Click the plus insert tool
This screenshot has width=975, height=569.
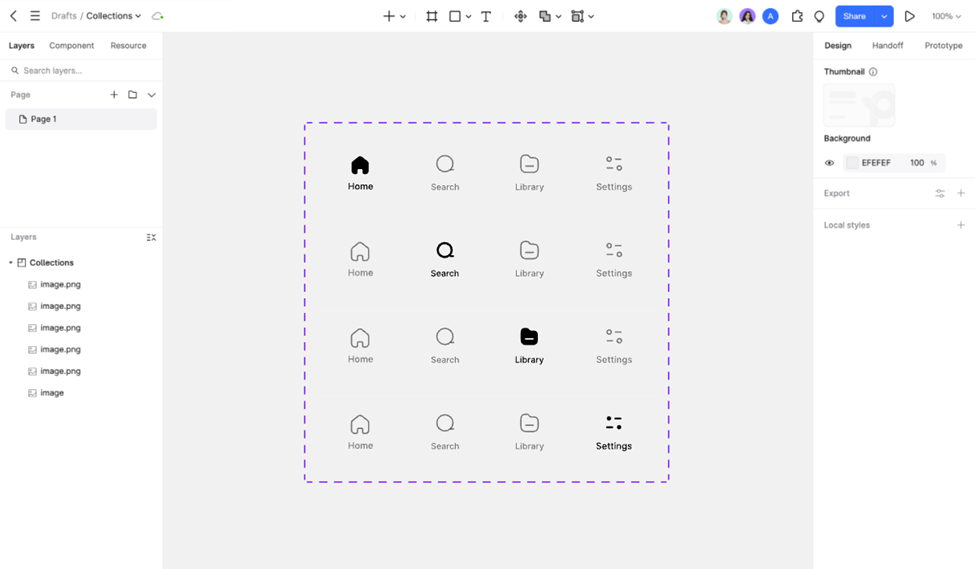389,16
